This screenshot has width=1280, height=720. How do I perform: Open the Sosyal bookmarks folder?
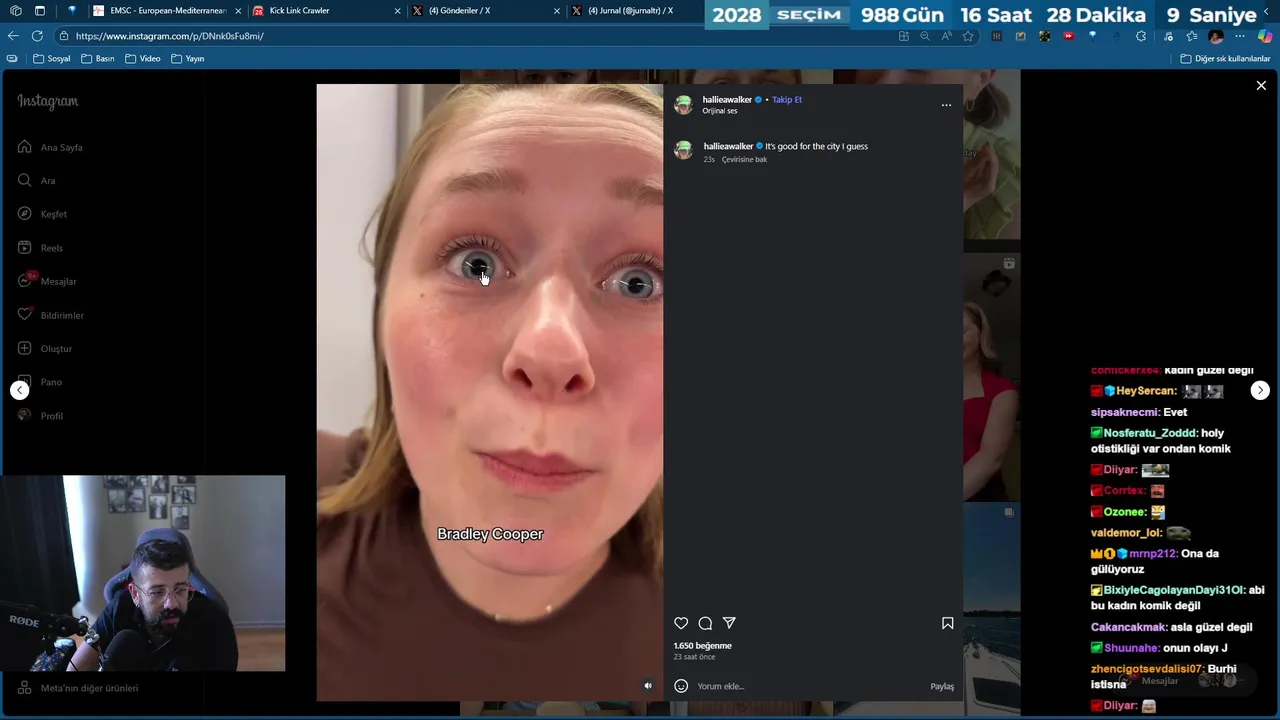[x=52, y=59]
